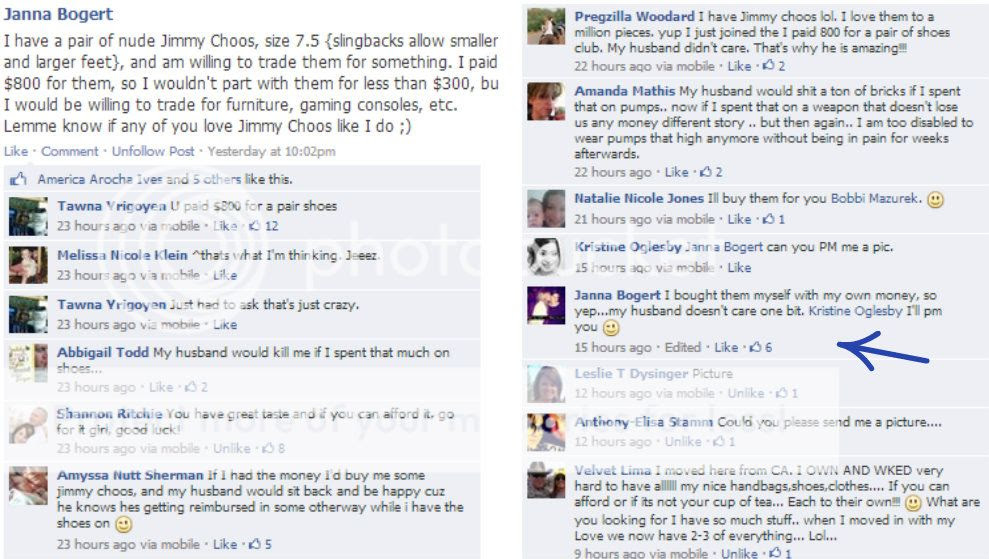Click the like-count thumb on Natalie Nicole Jones' comment
The width and height of the screenshot is (989, 559).
click(769, 219)
